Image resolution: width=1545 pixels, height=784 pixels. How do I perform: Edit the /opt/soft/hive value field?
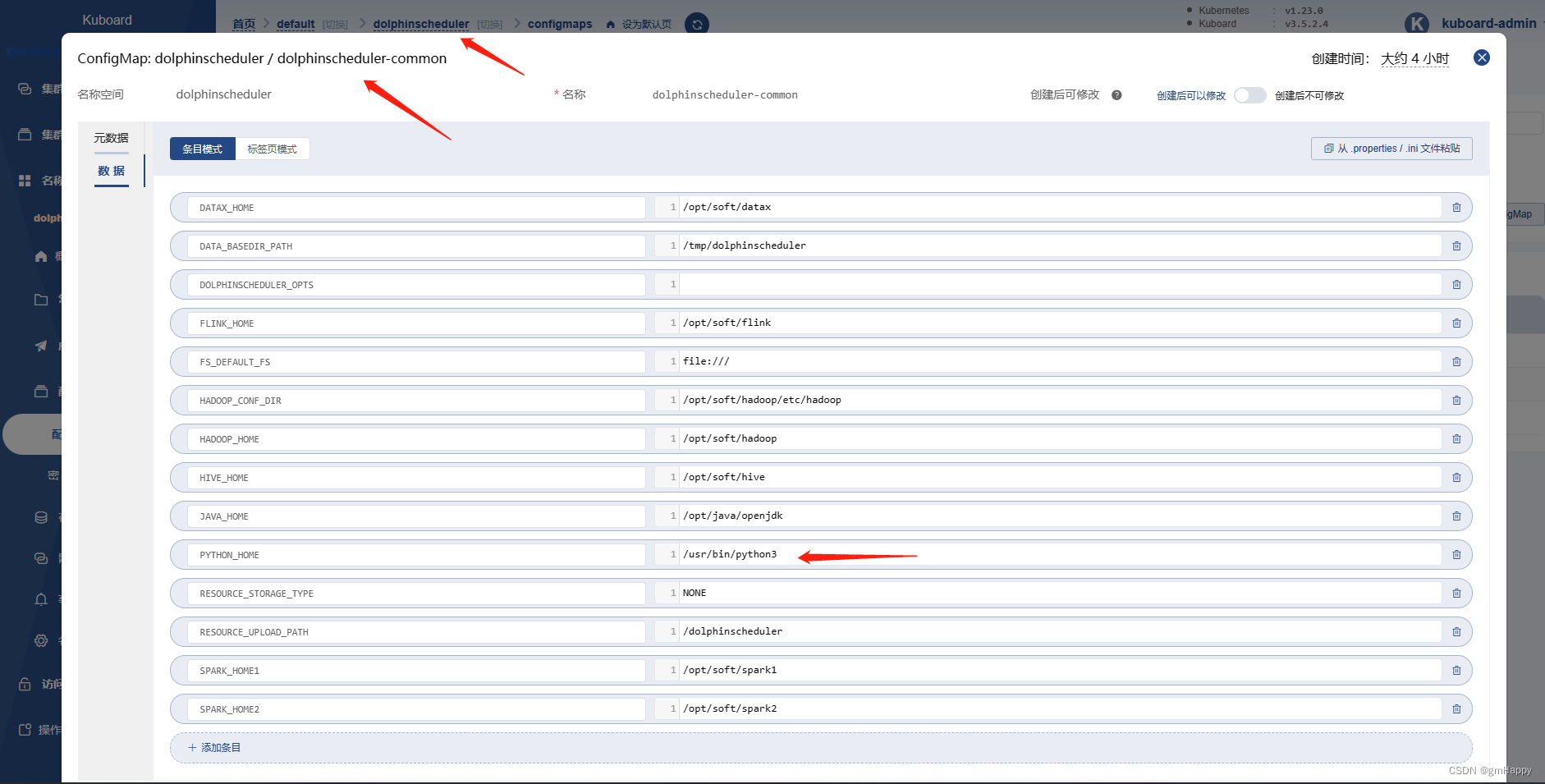pyautogui.click(x=1060, y=477)
